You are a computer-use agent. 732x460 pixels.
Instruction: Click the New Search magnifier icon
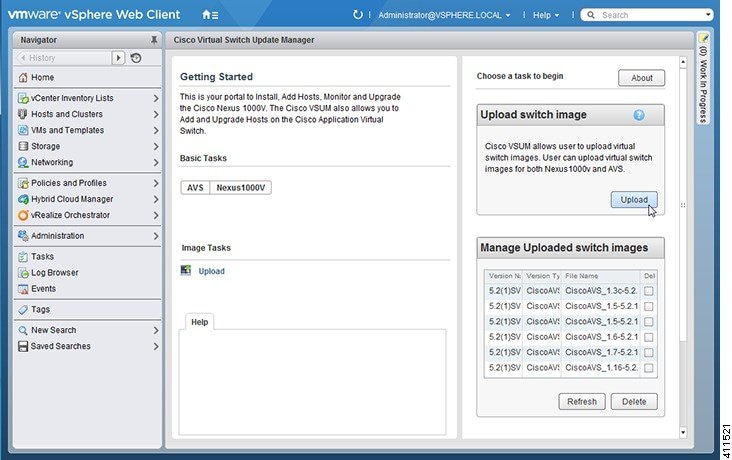(x=23, y=330)
